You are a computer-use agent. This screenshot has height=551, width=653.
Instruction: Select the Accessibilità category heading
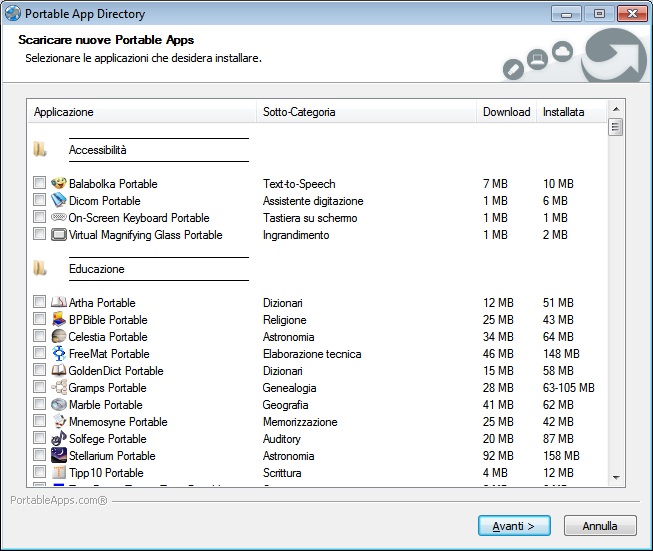point(97,150)
